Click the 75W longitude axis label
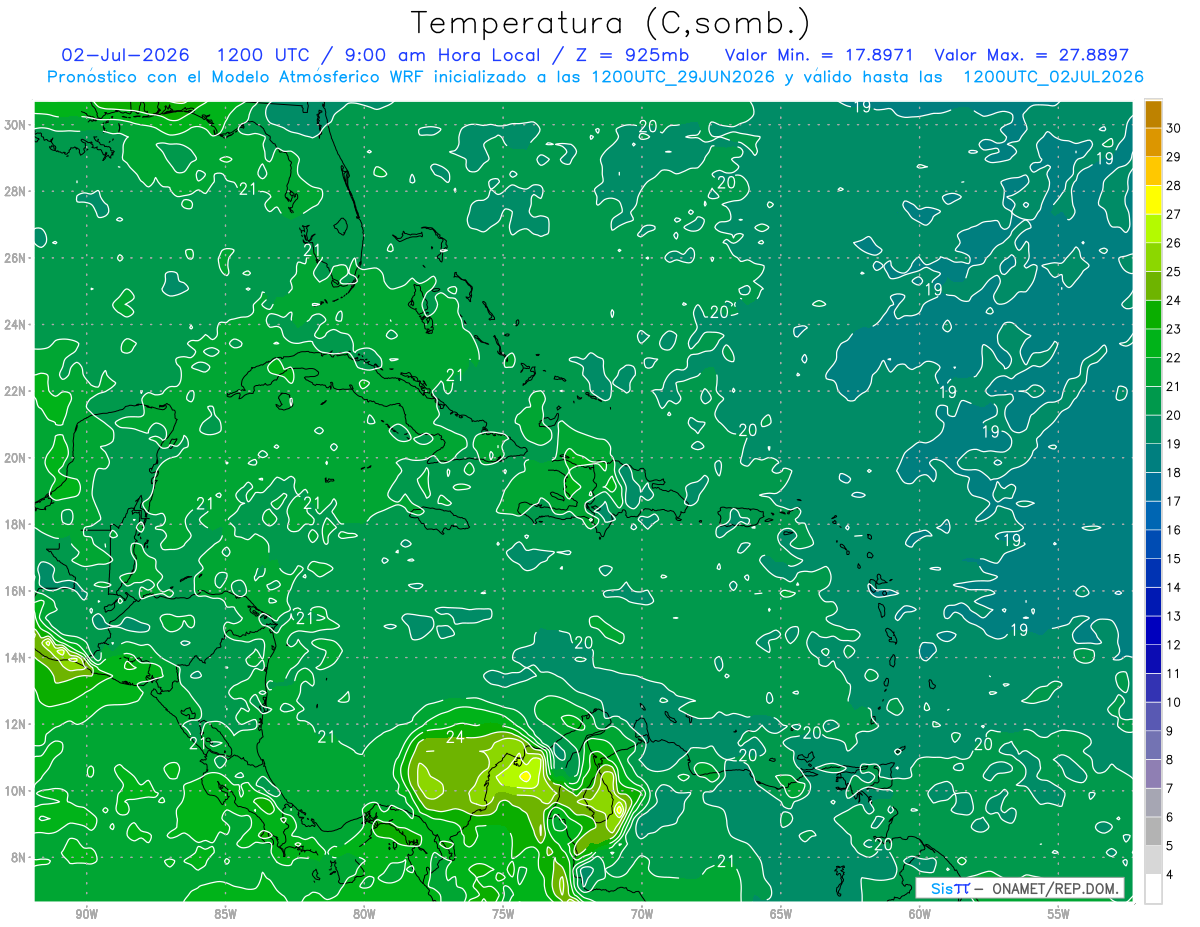Viewport: 1200px width, 927px height. 503,915
